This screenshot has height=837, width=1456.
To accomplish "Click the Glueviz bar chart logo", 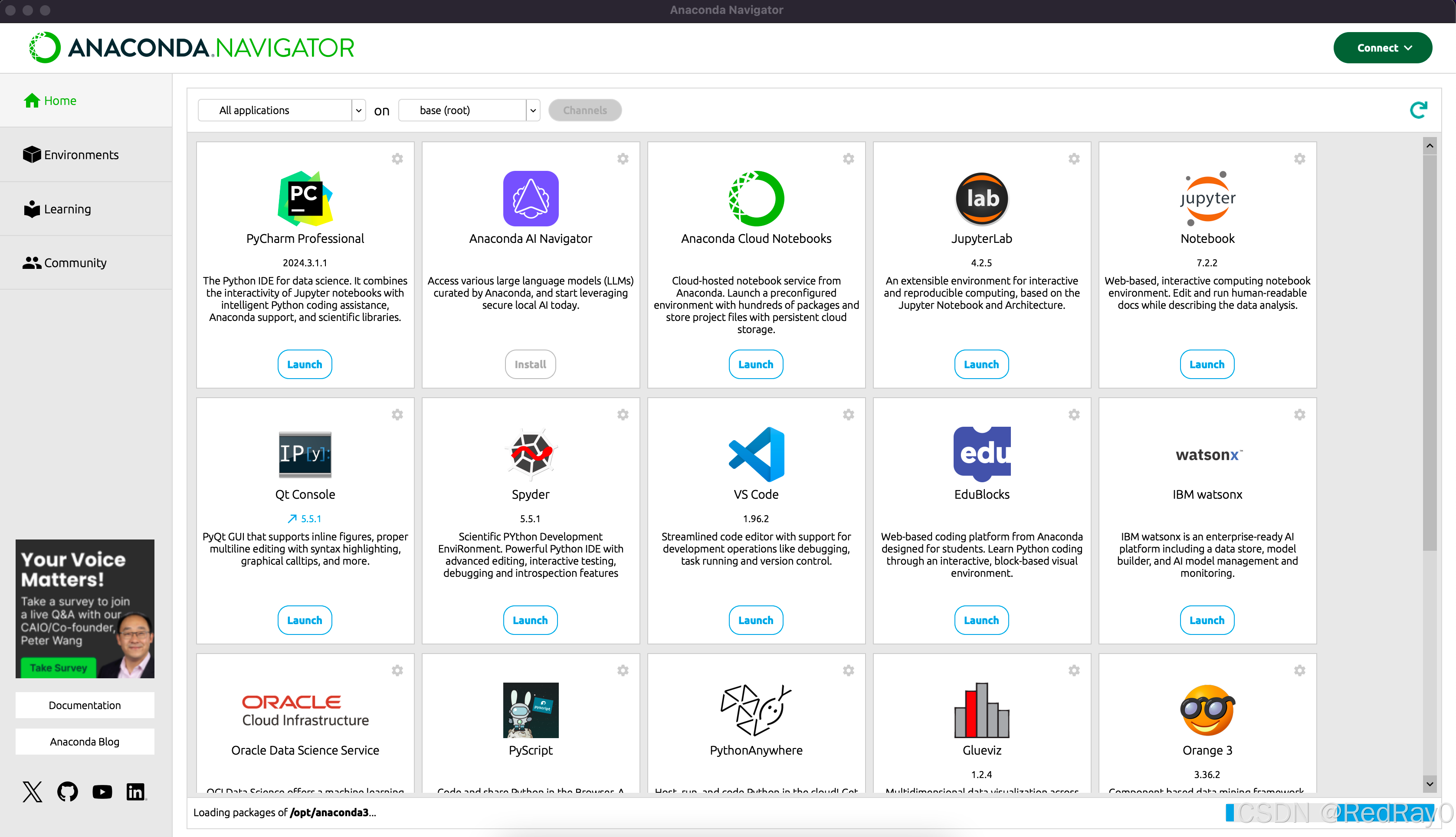I will click(x=982, y=710).
